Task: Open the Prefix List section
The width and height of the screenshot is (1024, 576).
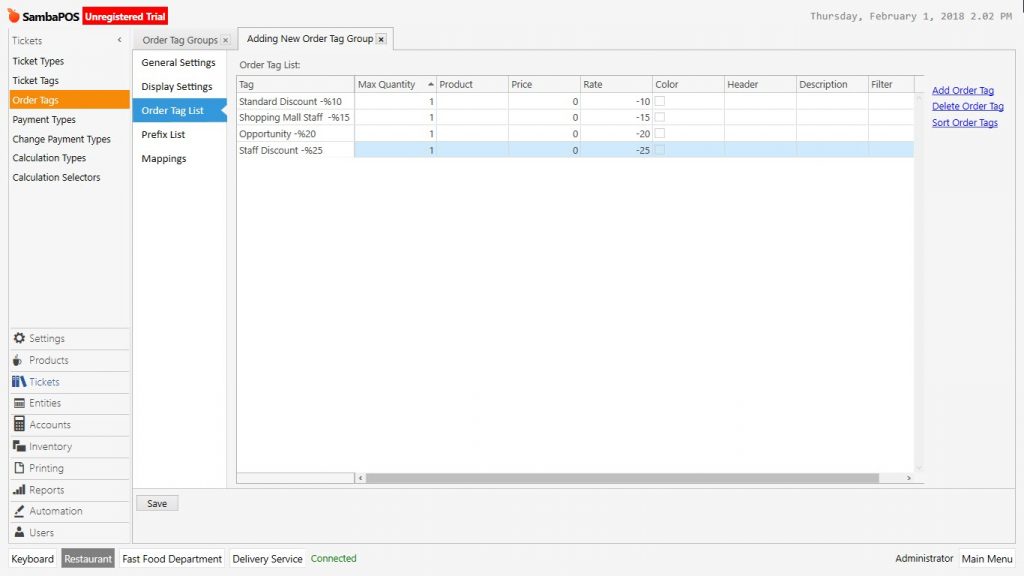Action: coord(163,134)
